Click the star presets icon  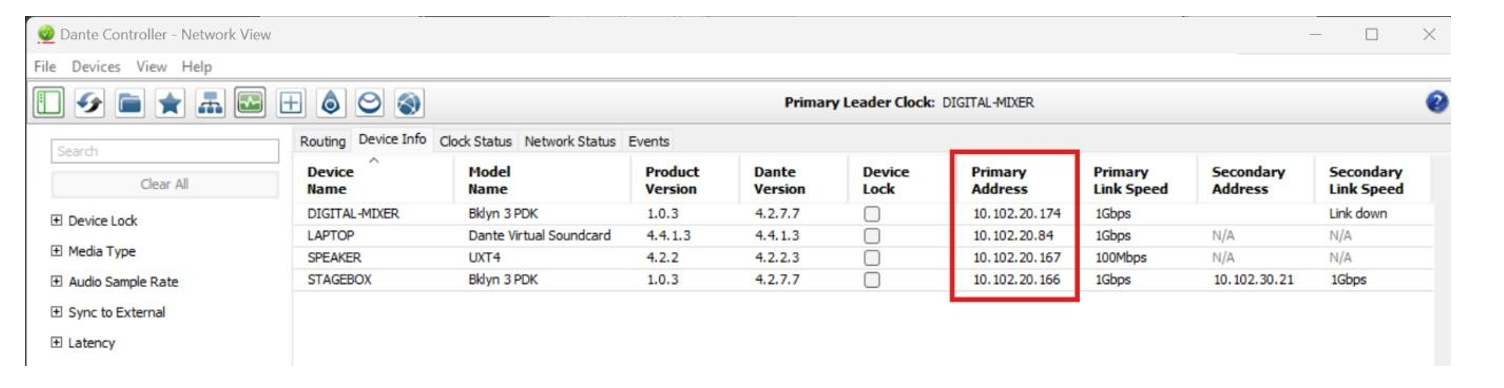(169, 102)
